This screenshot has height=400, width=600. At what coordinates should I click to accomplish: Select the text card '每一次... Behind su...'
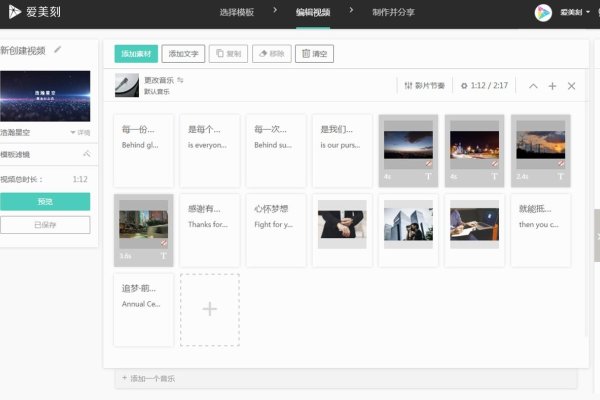coord(276,151)
